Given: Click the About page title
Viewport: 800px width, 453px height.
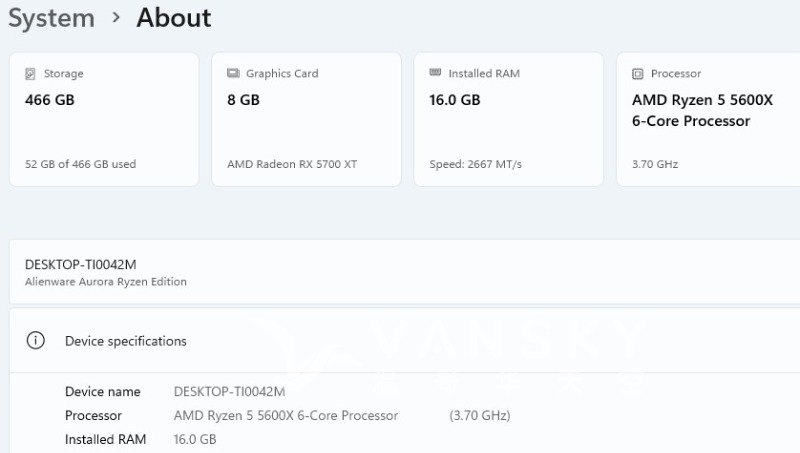Looking at the screenshot, I should click(x=174, y=18).
